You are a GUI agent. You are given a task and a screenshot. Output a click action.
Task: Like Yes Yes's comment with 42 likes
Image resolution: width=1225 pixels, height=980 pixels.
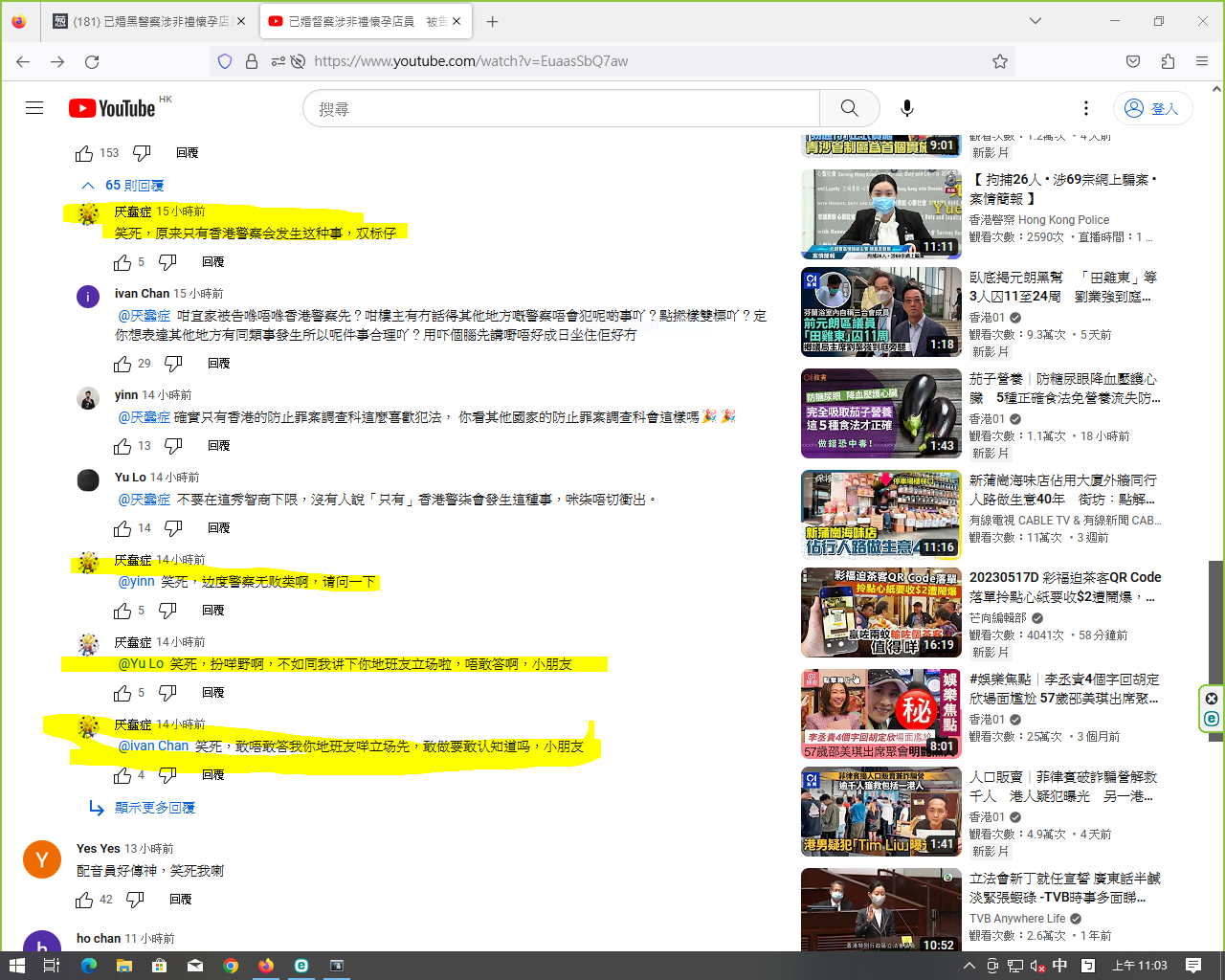pyautogui.click(x=84, y=900)
